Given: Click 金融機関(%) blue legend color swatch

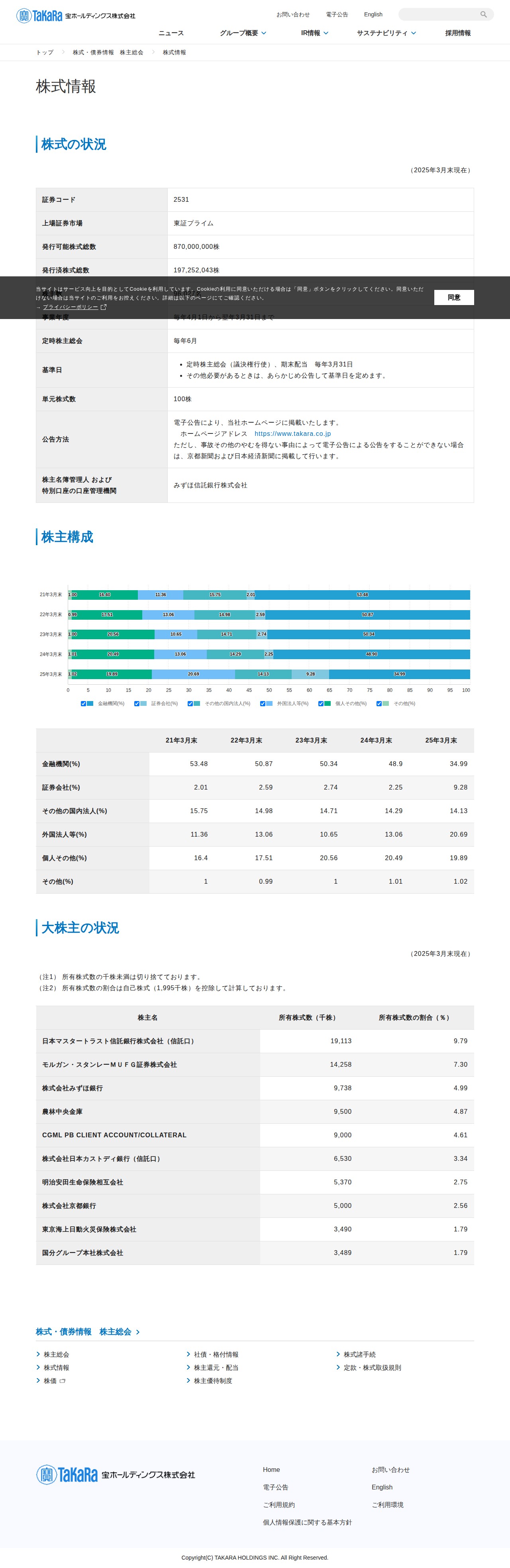Looking at the screenshot, I should (x=90, y=704).
